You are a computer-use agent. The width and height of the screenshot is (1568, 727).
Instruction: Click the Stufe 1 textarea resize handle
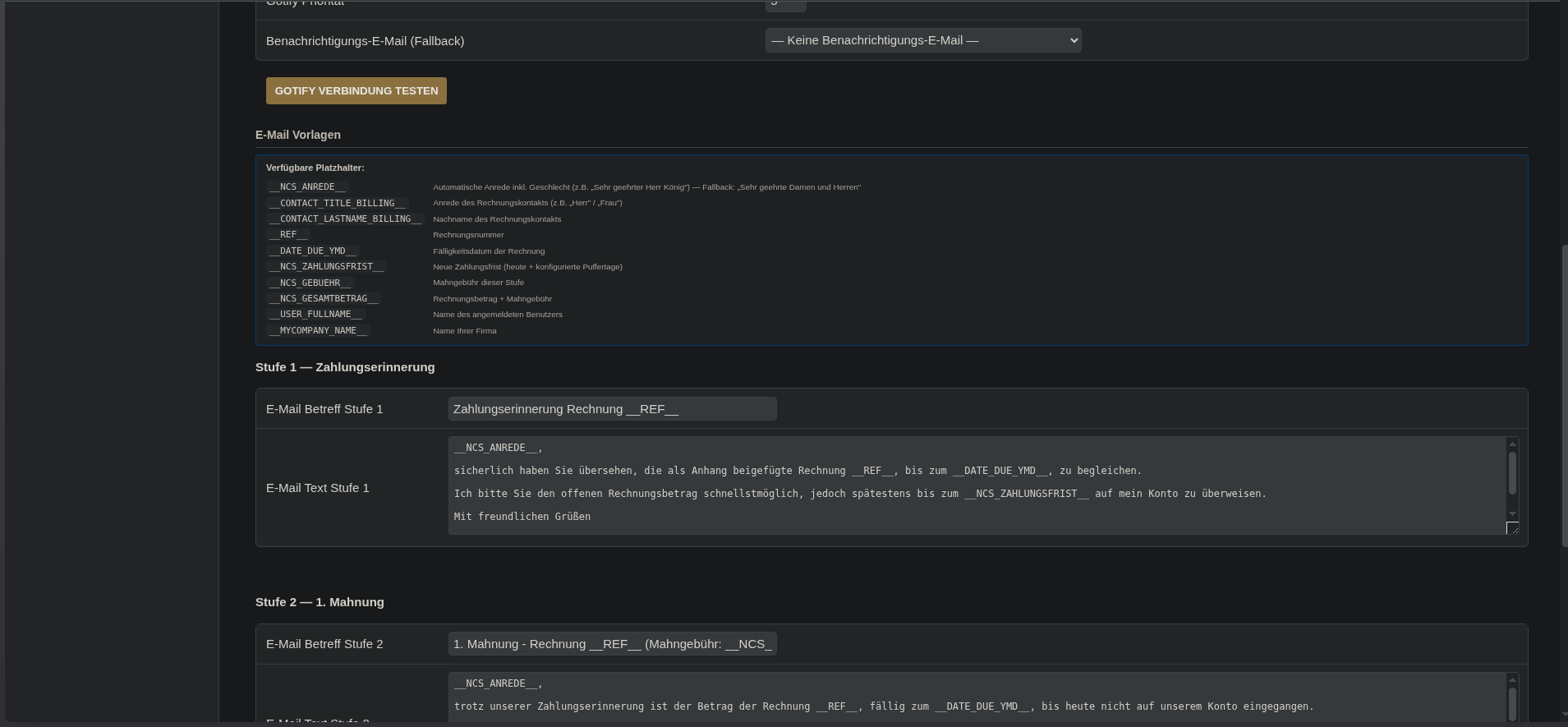pos(1512,528)
